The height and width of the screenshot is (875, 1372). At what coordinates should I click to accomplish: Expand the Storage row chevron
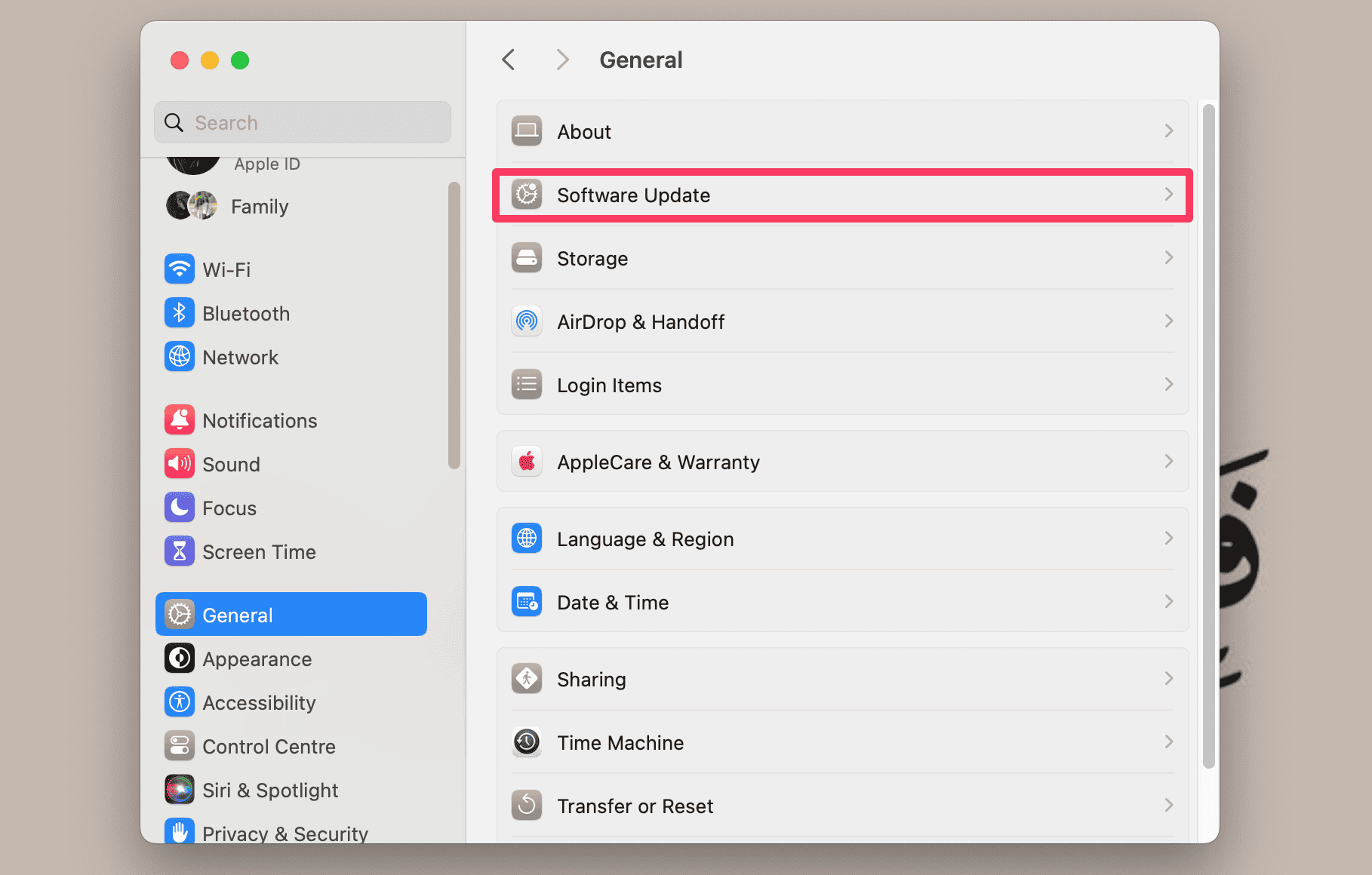pyautogui.click(x=1168, y=258)
